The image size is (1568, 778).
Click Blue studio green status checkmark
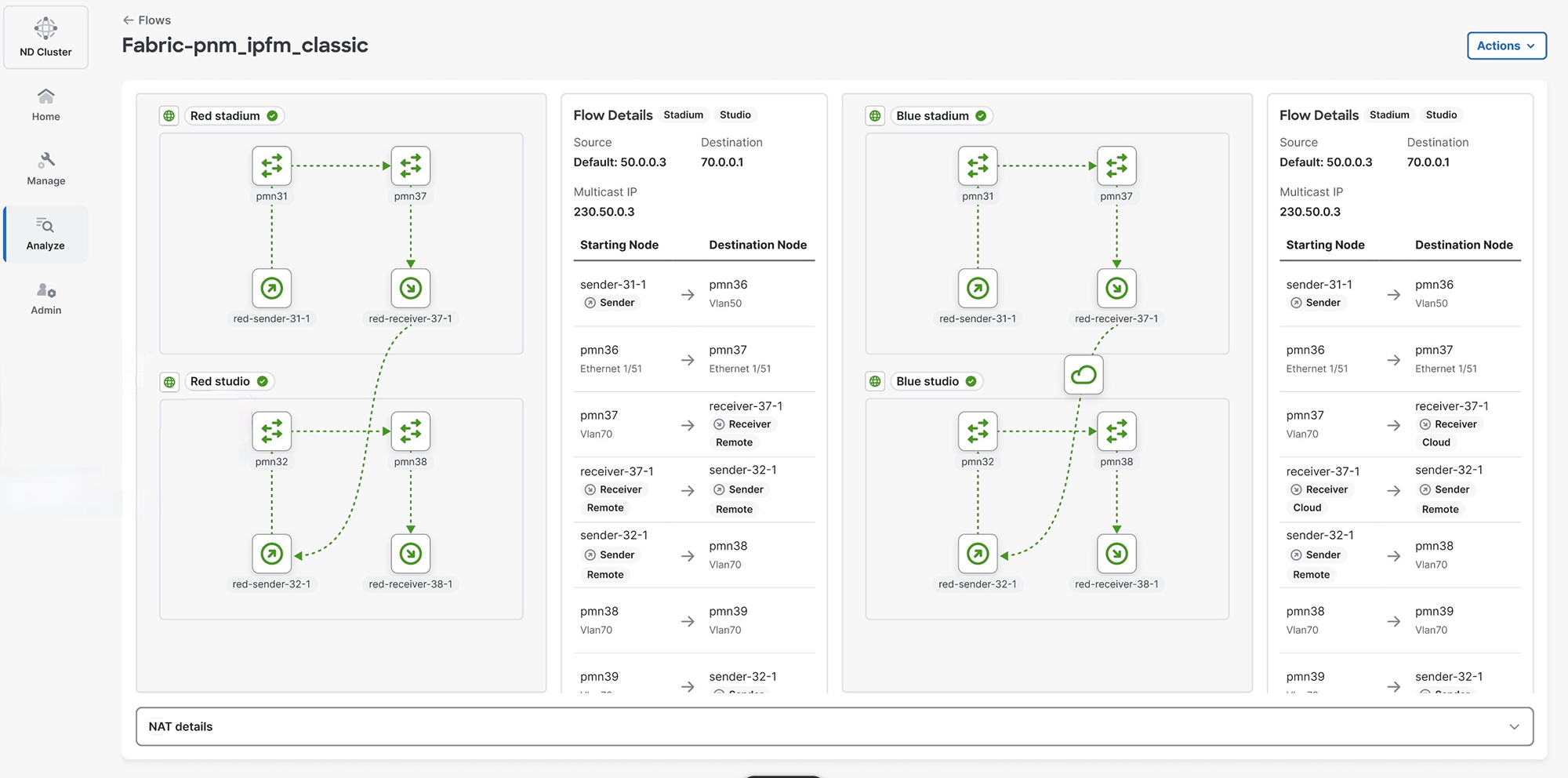tap(971, 381)
